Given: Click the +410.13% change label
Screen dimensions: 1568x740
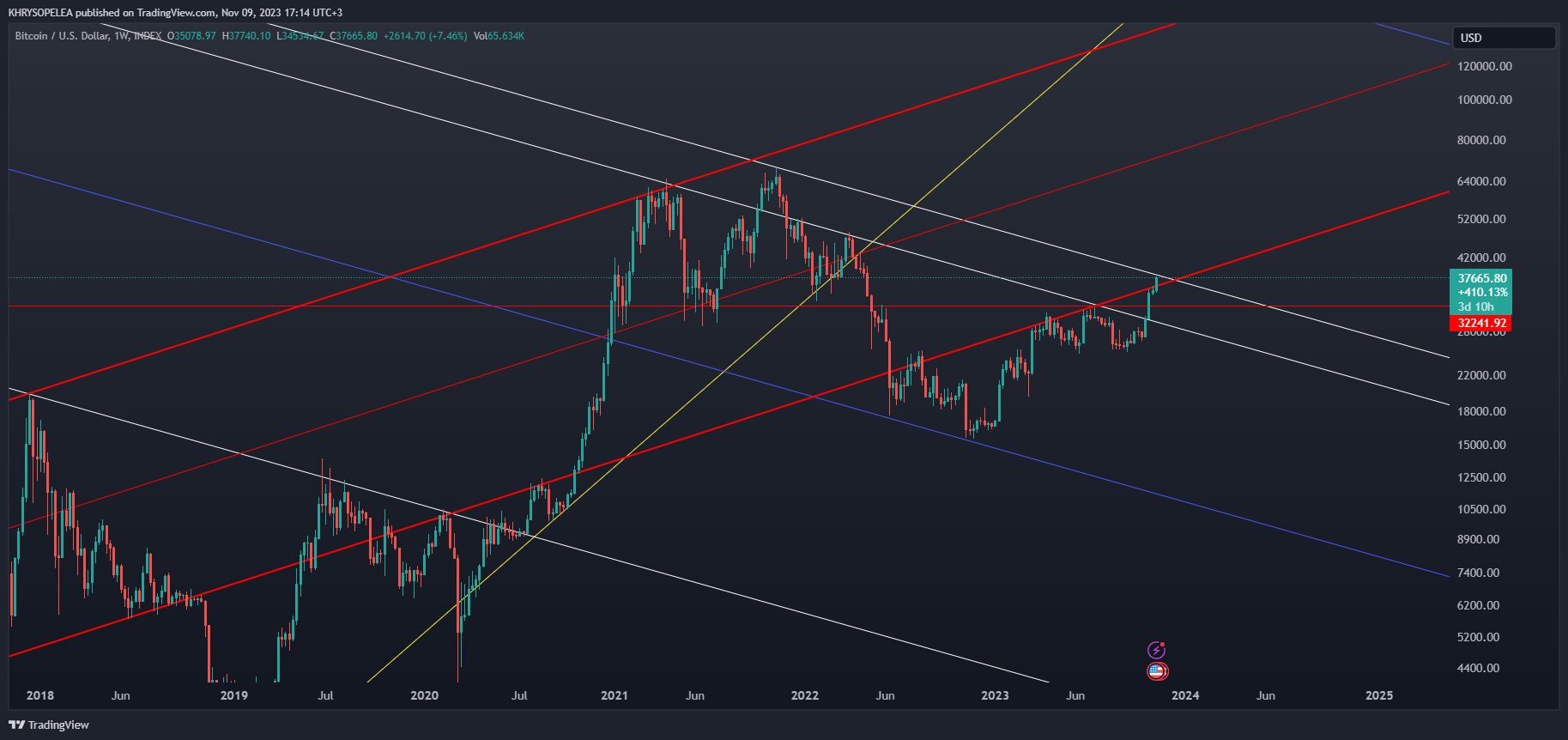Looking at the screenshot, I should [x=1481, y=293].
